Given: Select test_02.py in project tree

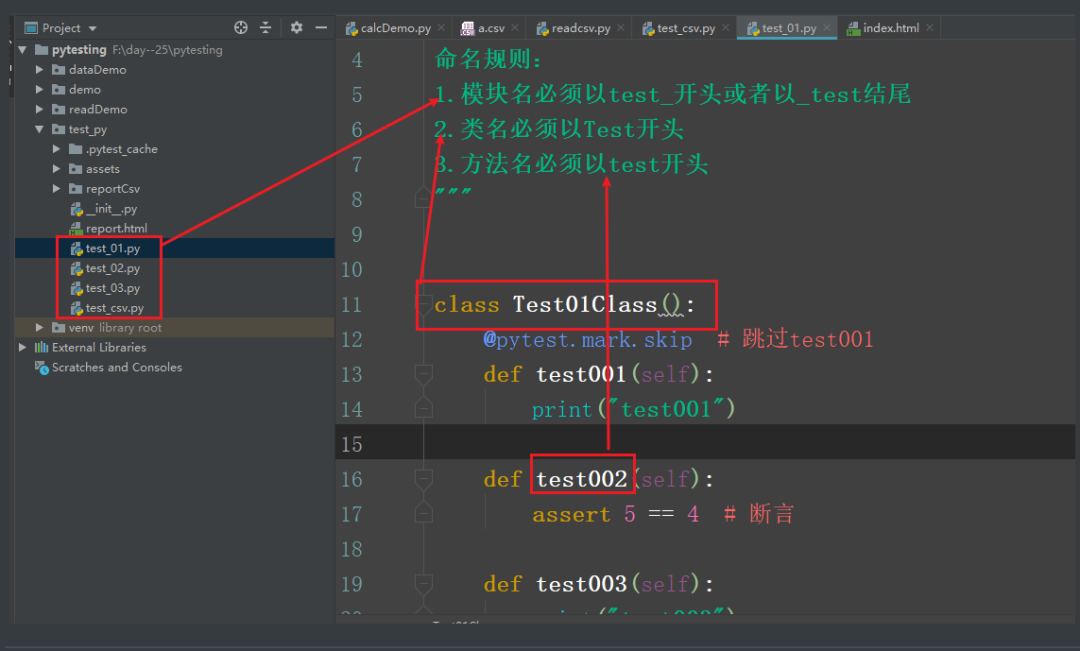Looking at the screenshot, I should [x=113, y=268].
